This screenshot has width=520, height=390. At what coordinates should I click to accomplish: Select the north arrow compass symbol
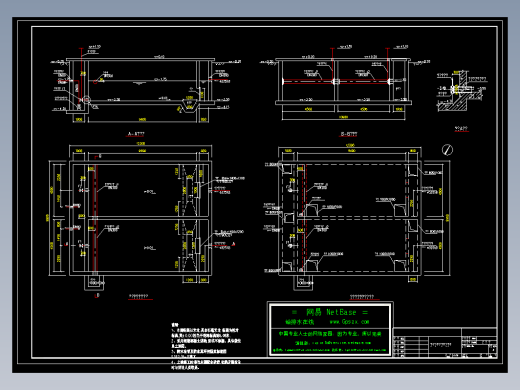point(447,150)
